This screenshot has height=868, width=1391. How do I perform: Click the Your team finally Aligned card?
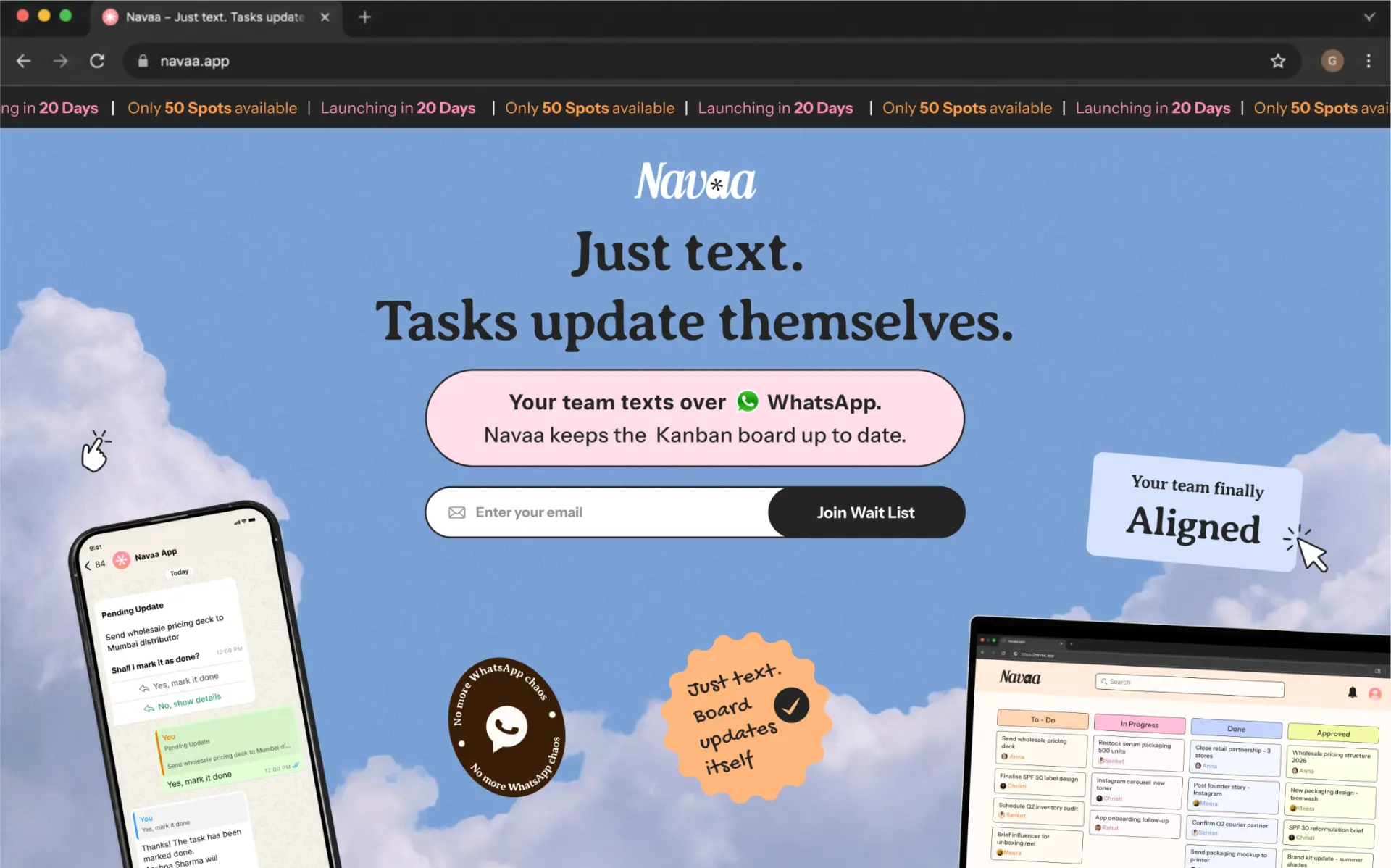(x=1194, y=512)
